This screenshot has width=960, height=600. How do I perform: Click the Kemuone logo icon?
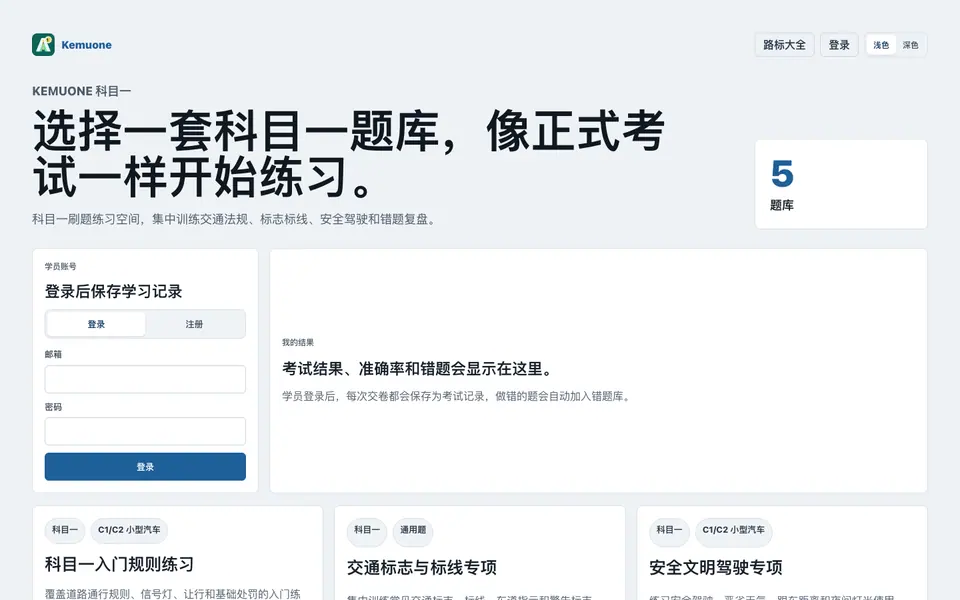(43, 45)
